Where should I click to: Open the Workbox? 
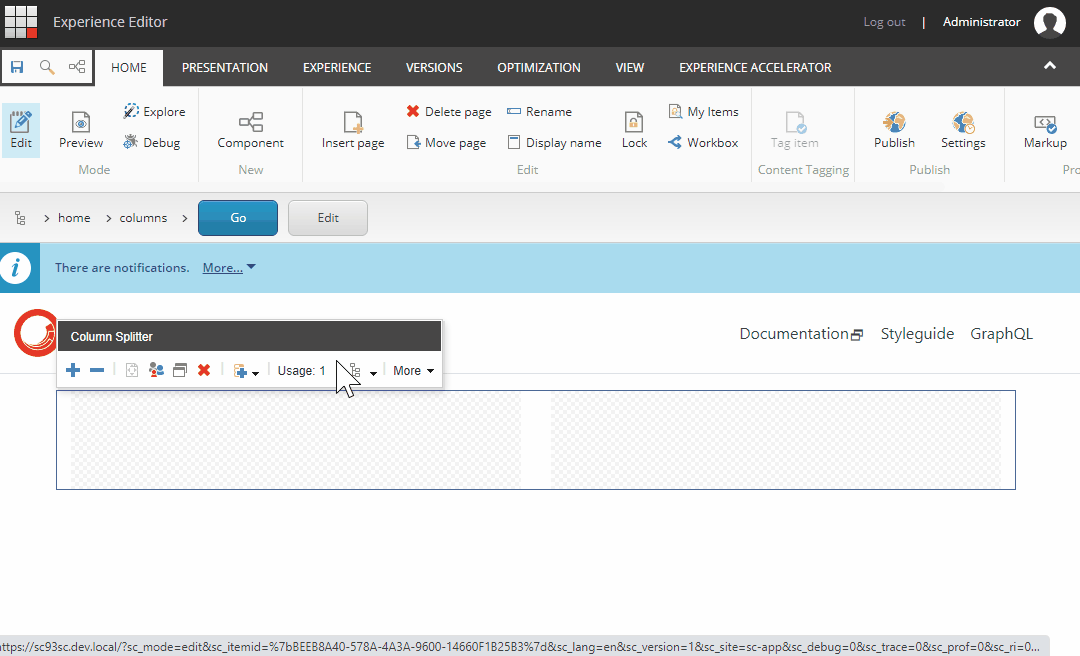pos(703,143)
